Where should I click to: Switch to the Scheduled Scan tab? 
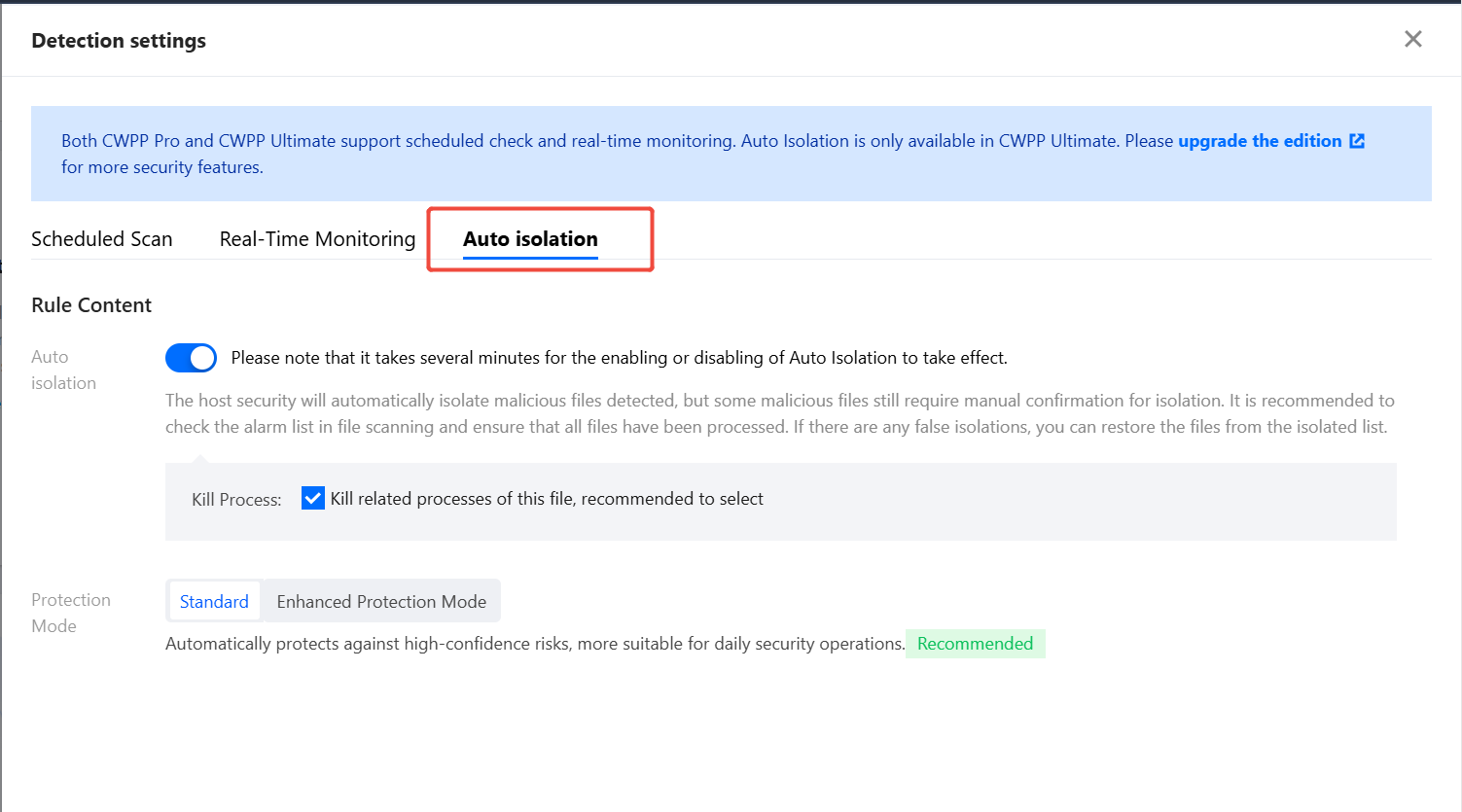click(x=102, y=239)
